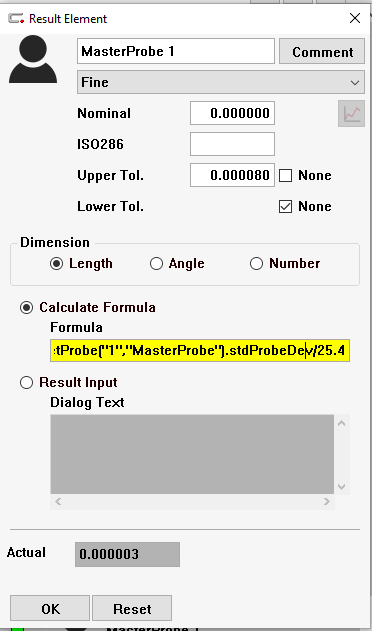The image size is (372, 631).
Task: Toggle the Upper Tol. None checkbox
Action: point(285,175)
